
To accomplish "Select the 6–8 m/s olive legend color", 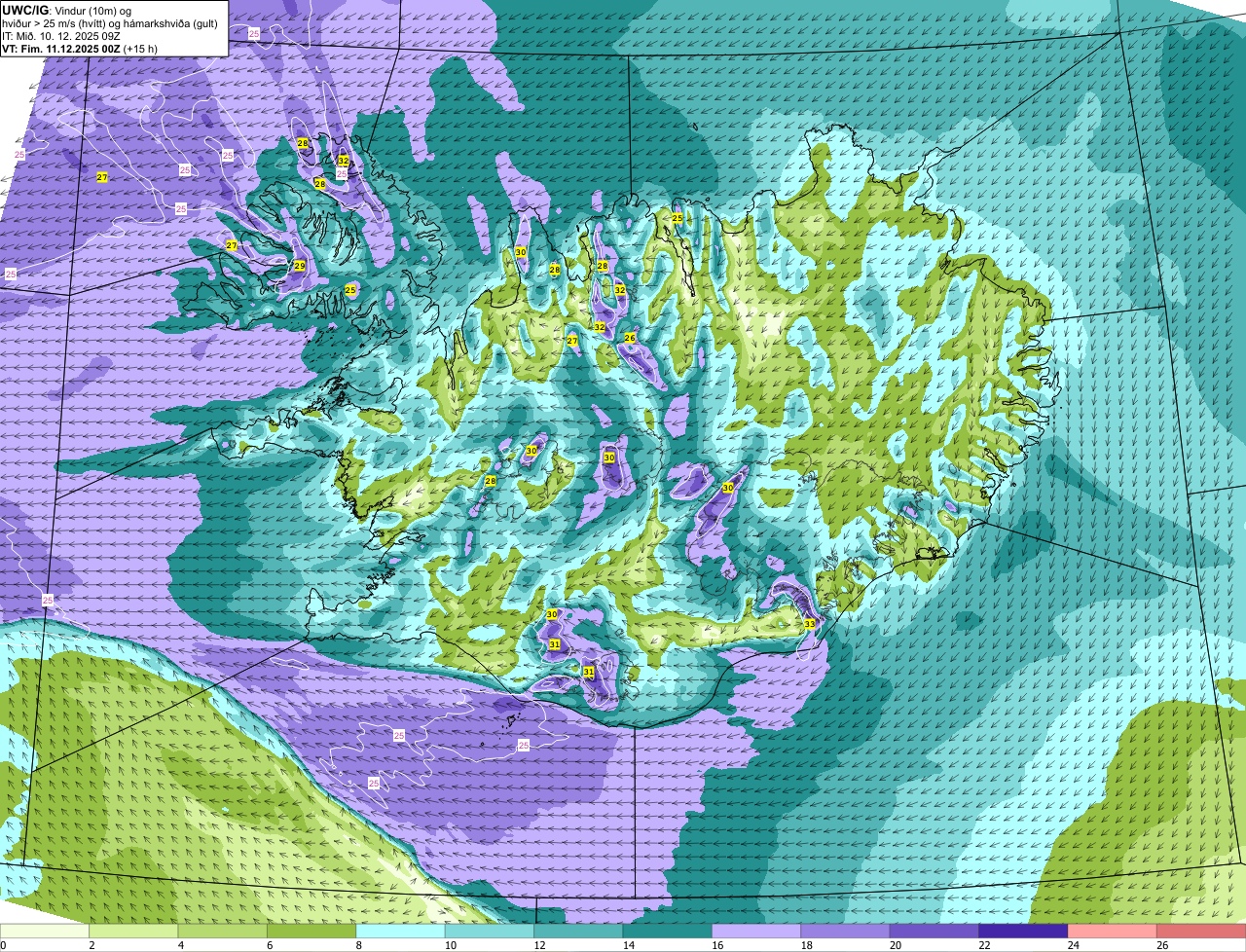I will (x=311, y=931).
